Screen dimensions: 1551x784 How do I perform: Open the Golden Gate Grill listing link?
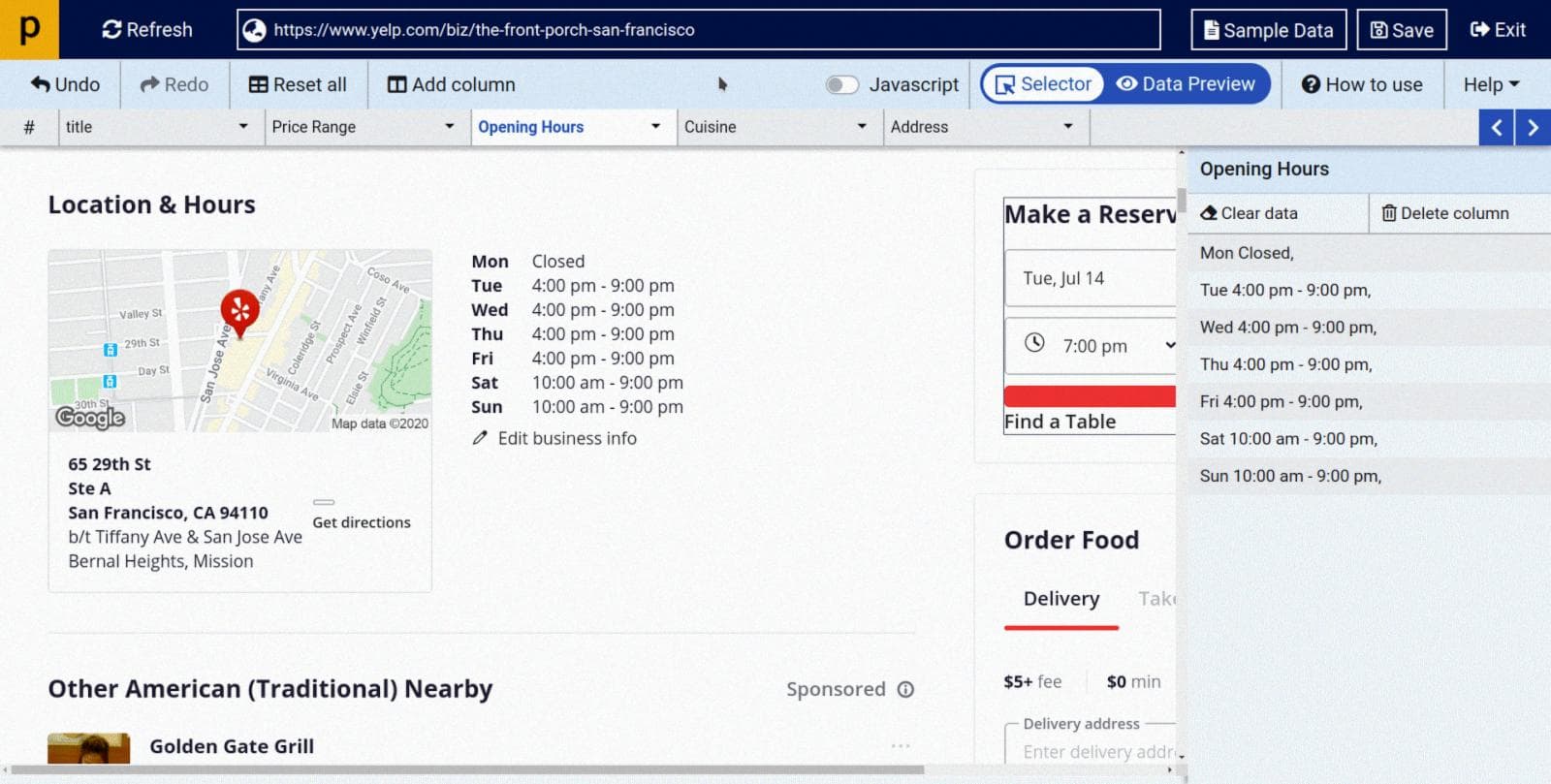click(x=232, y=746)
